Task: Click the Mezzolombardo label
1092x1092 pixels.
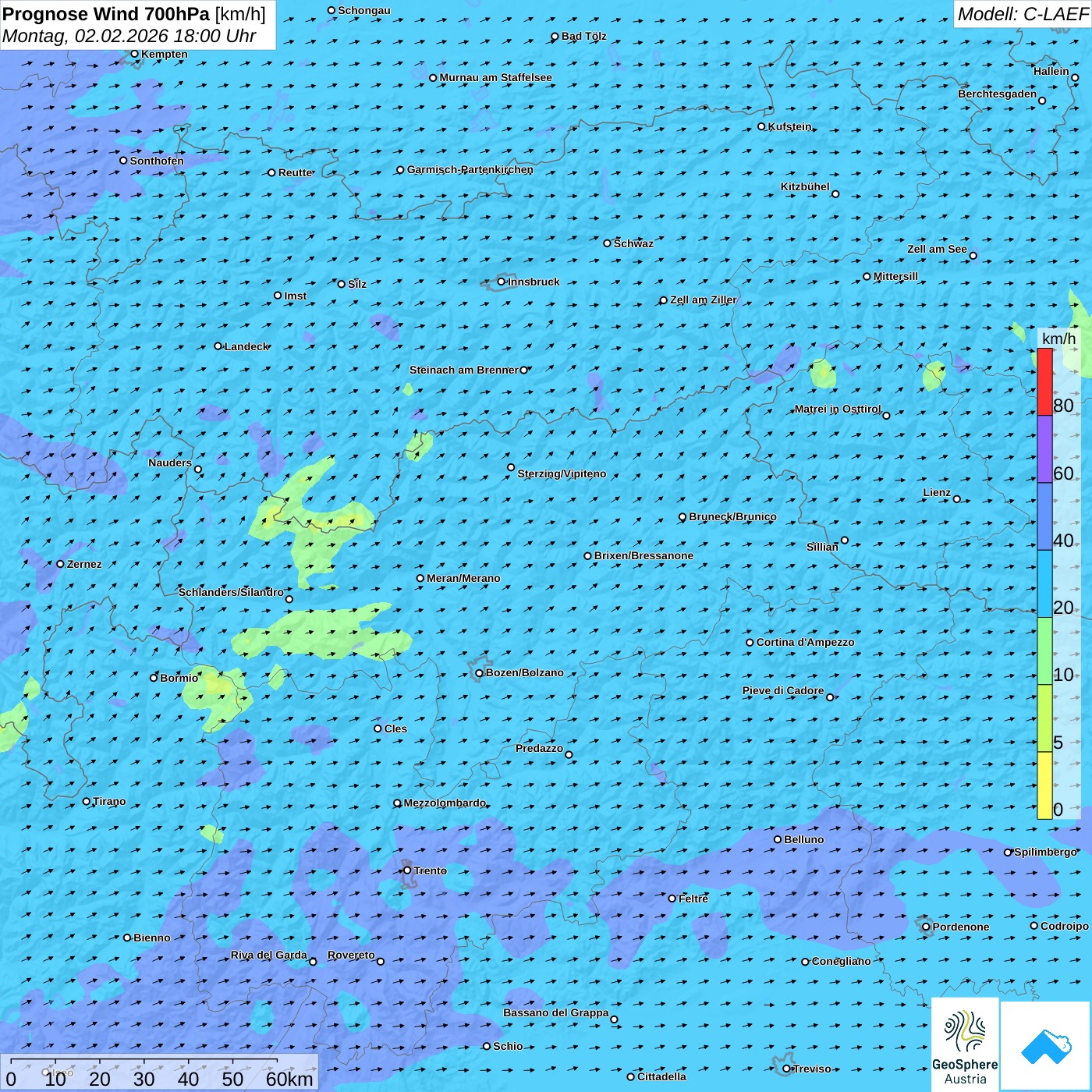Action: click(445, 803)
